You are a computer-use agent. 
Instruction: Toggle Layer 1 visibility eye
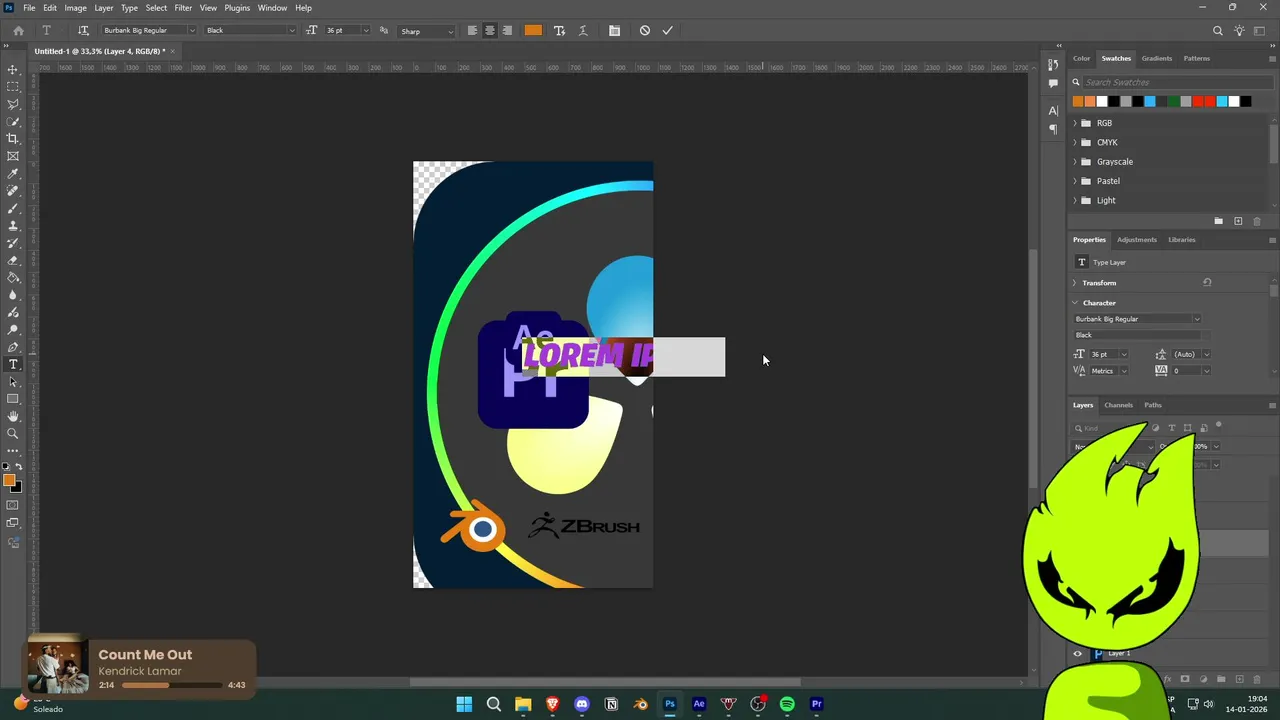pyautogui.click(x=1078, y=654)
